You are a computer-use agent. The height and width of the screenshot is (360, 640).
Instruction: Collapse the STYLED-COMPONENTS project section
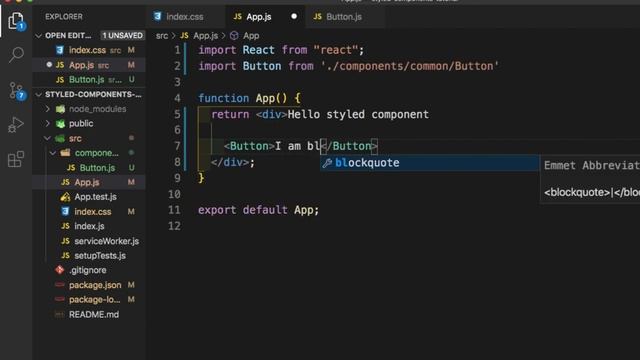tap(38, 95)
